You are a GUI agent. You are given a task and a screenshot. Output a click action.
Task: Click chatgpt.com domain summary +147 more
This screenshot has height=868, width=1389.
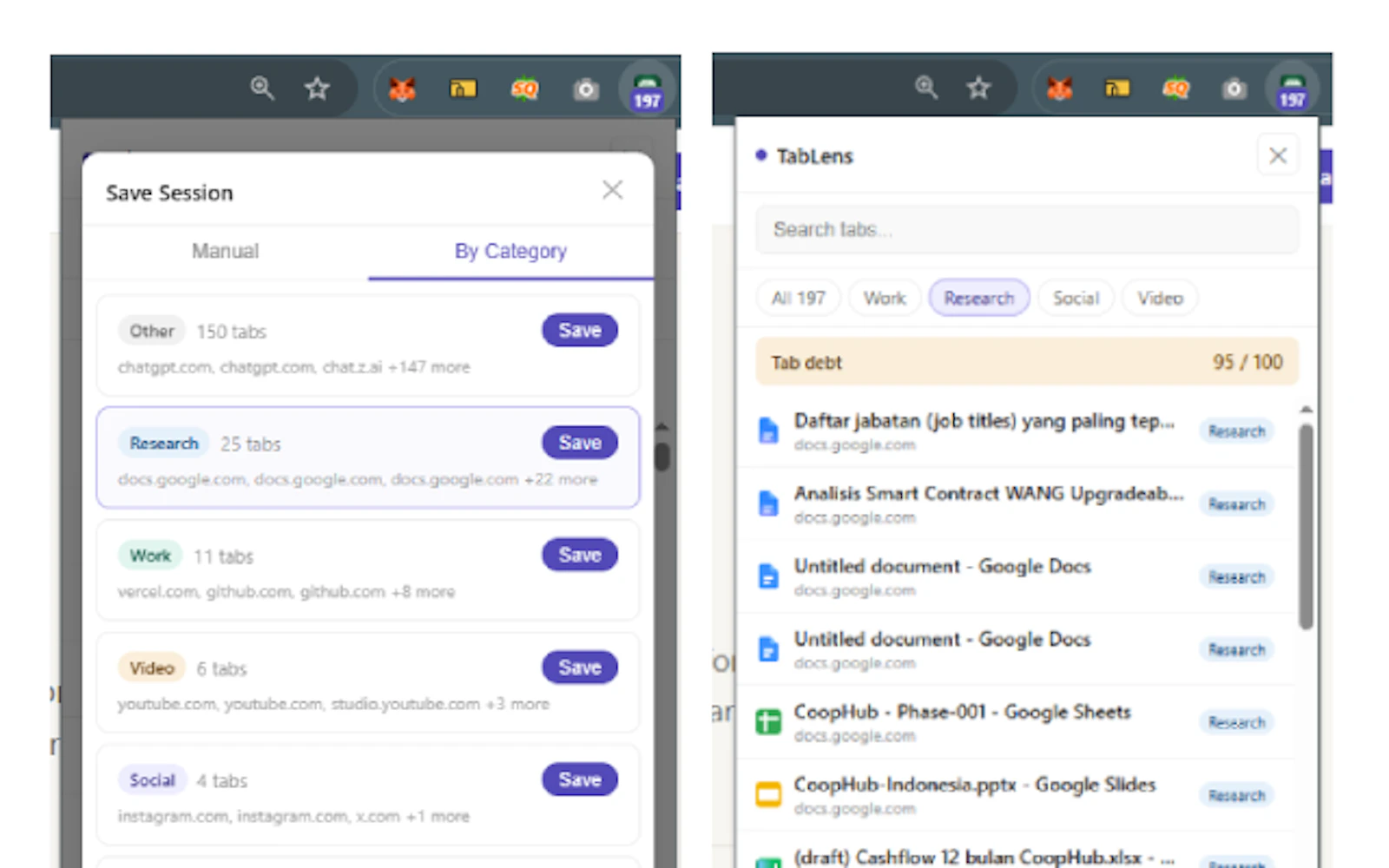pyautogui.click(x=293, y=367)
